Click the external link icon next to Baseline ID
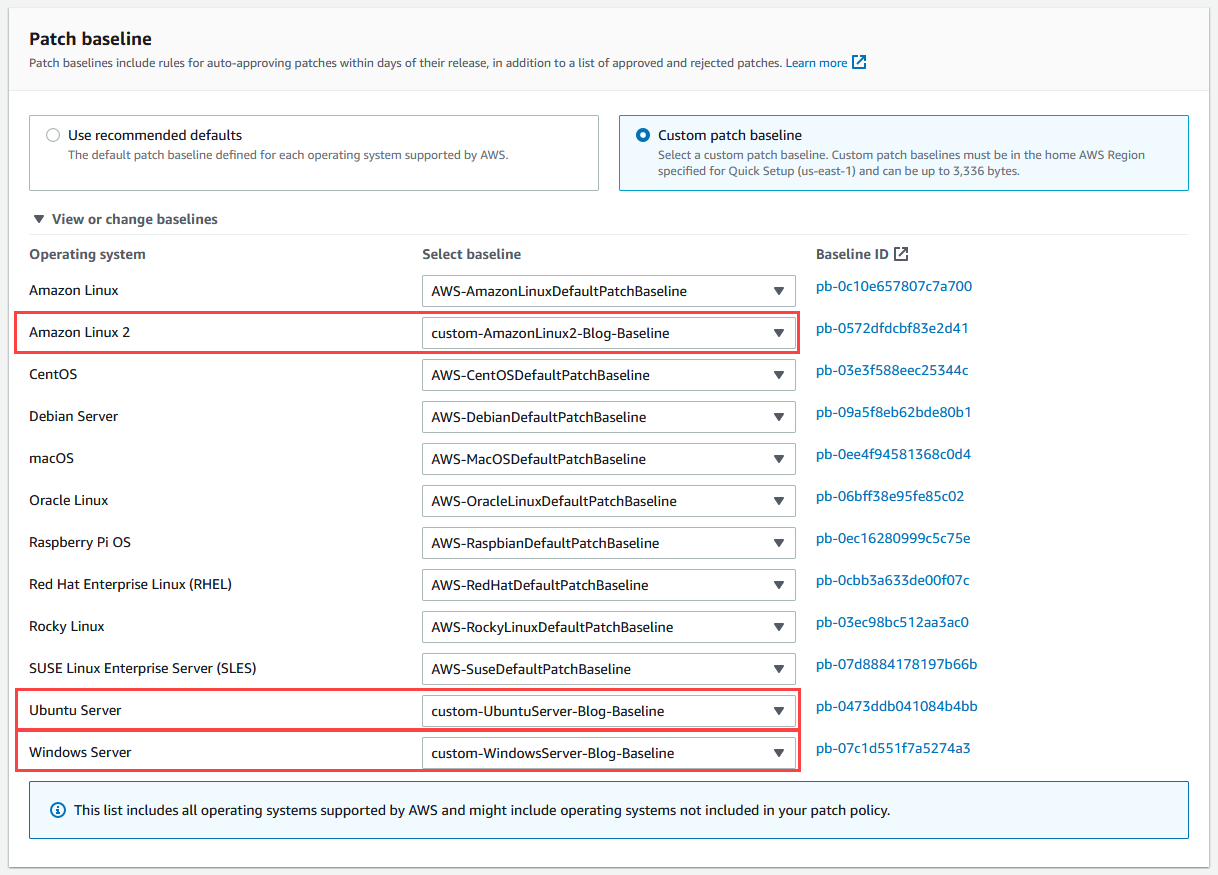Viewport: 1218px width, 875px height. tap(900, 254)
